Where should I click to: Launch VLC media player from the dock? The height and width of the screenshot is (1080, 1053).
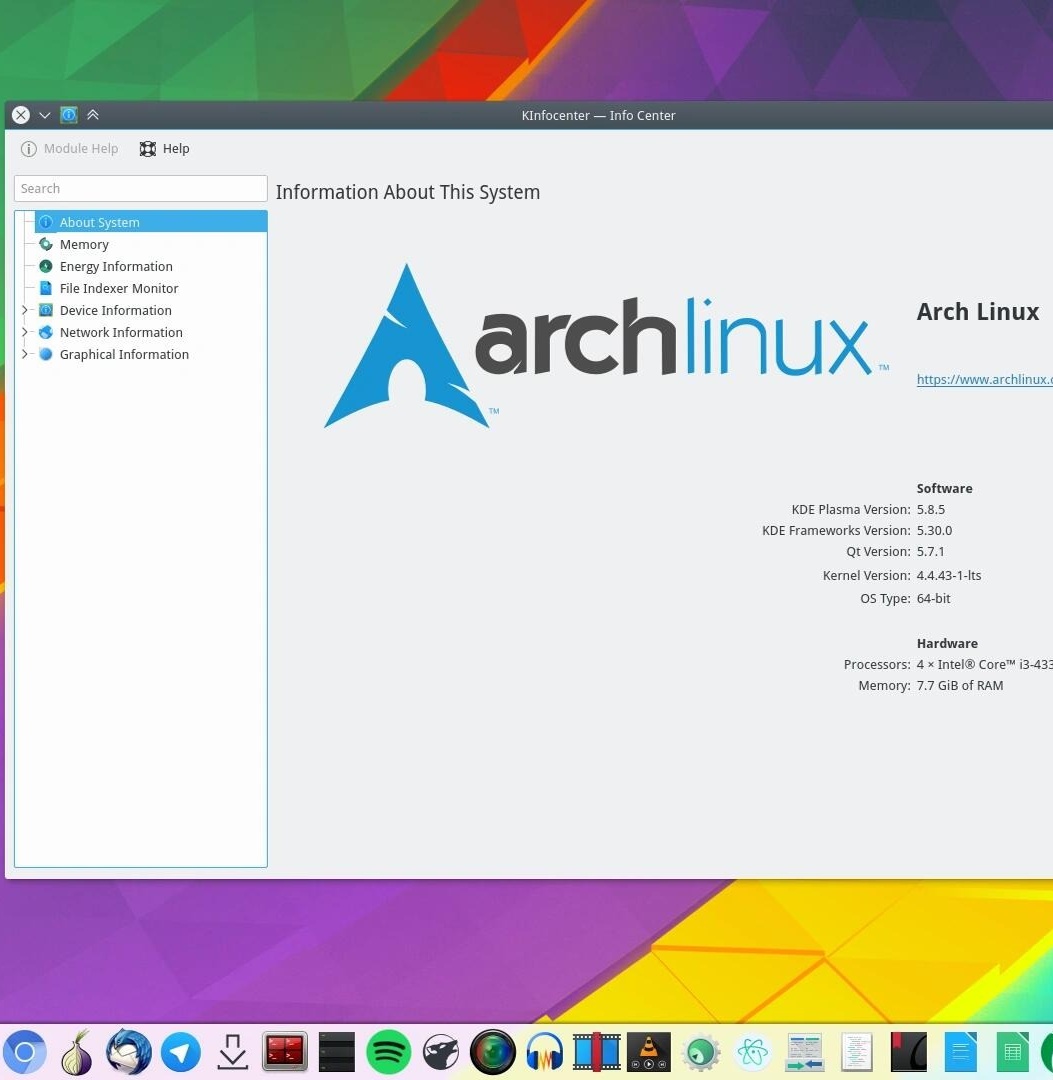click(x=649, y=1052)
